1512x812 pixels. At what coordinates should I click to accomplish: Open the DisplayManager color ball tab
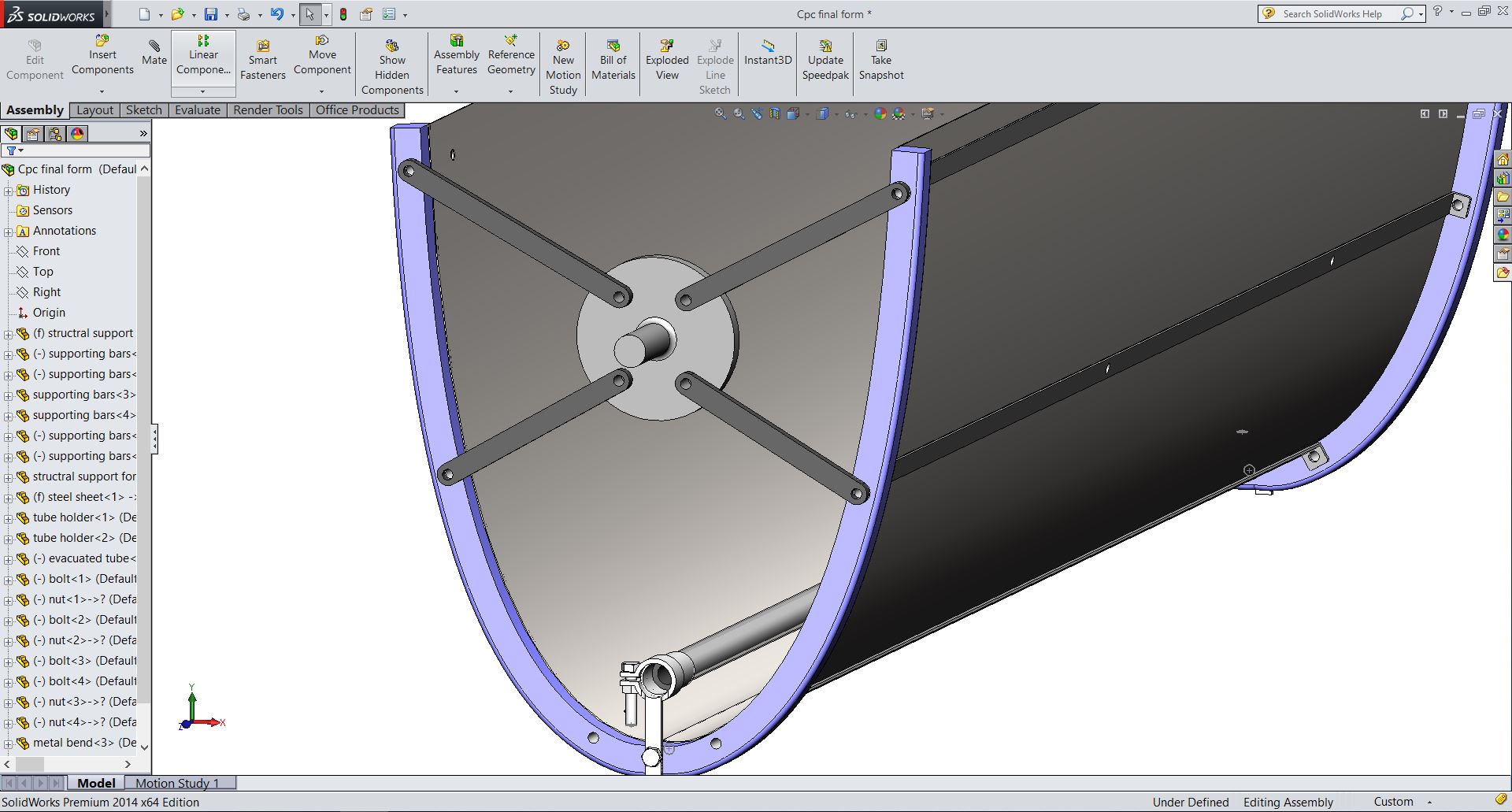[77, 133]
